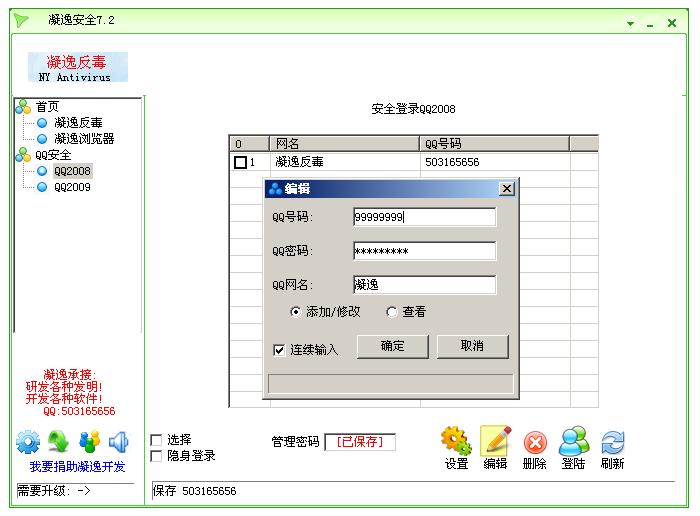
Task: Check the box for row 1 凝逸反毒
Action: coord(240,162)
